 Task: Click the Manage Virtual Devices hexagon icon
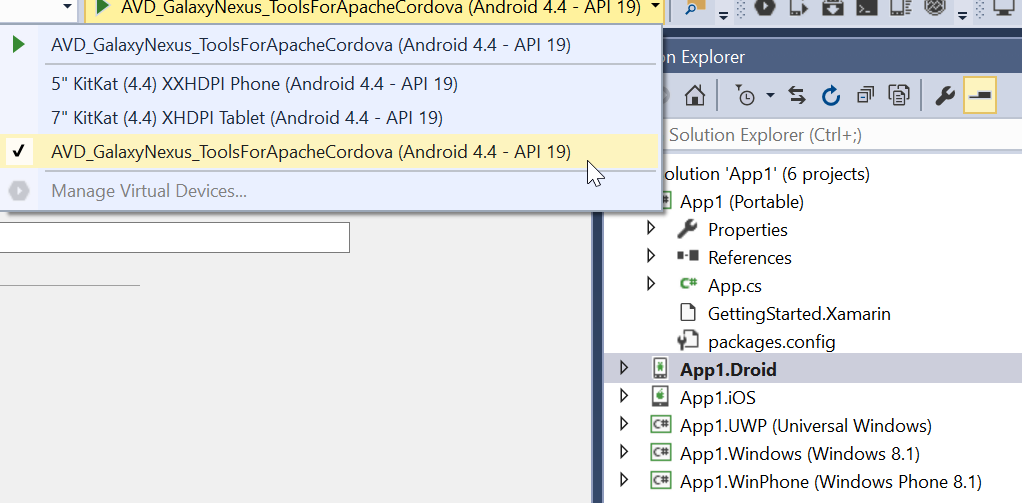[x=19, y=191]
